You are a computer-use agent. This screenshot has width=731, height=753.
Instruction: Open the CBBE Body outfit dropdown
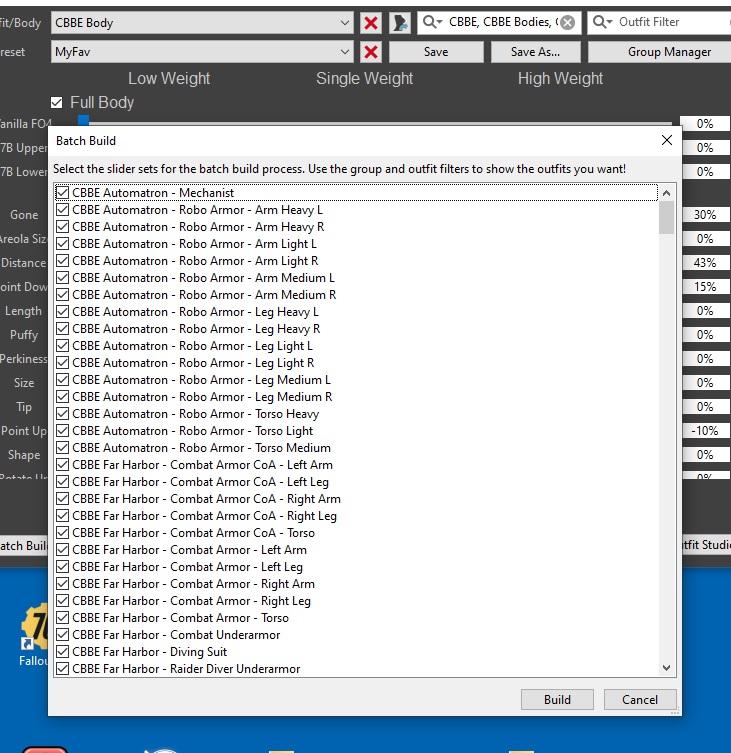[346, 22]
